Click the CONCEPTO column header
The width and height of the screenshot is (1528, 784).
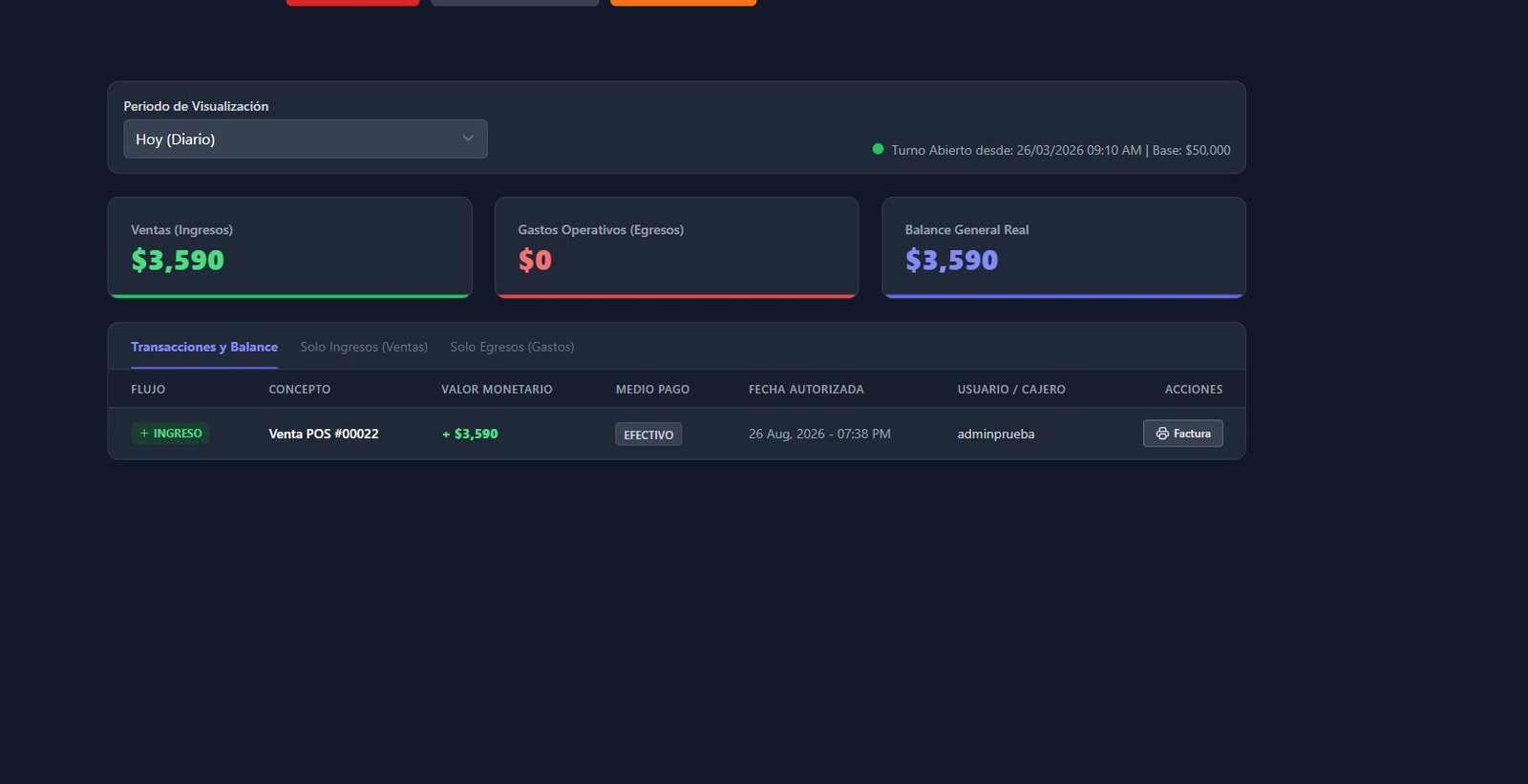click(x=300, y=390)
